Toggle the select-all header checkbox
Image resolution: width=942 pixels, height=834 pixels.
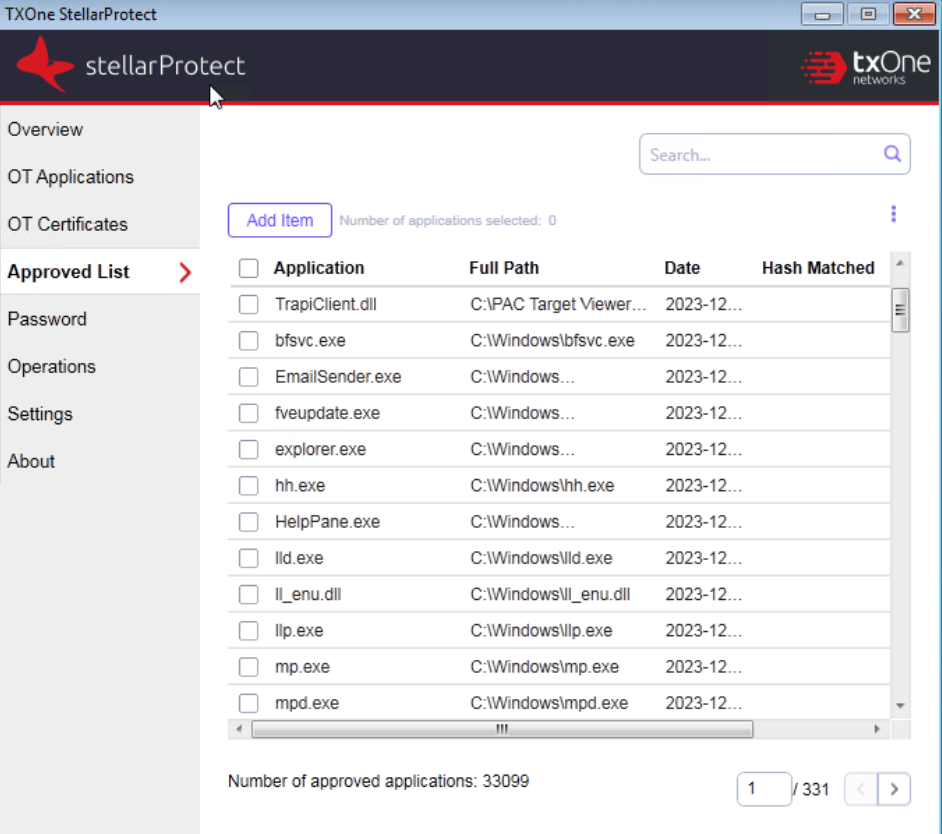pyautogui.click(x=249, y=268)
